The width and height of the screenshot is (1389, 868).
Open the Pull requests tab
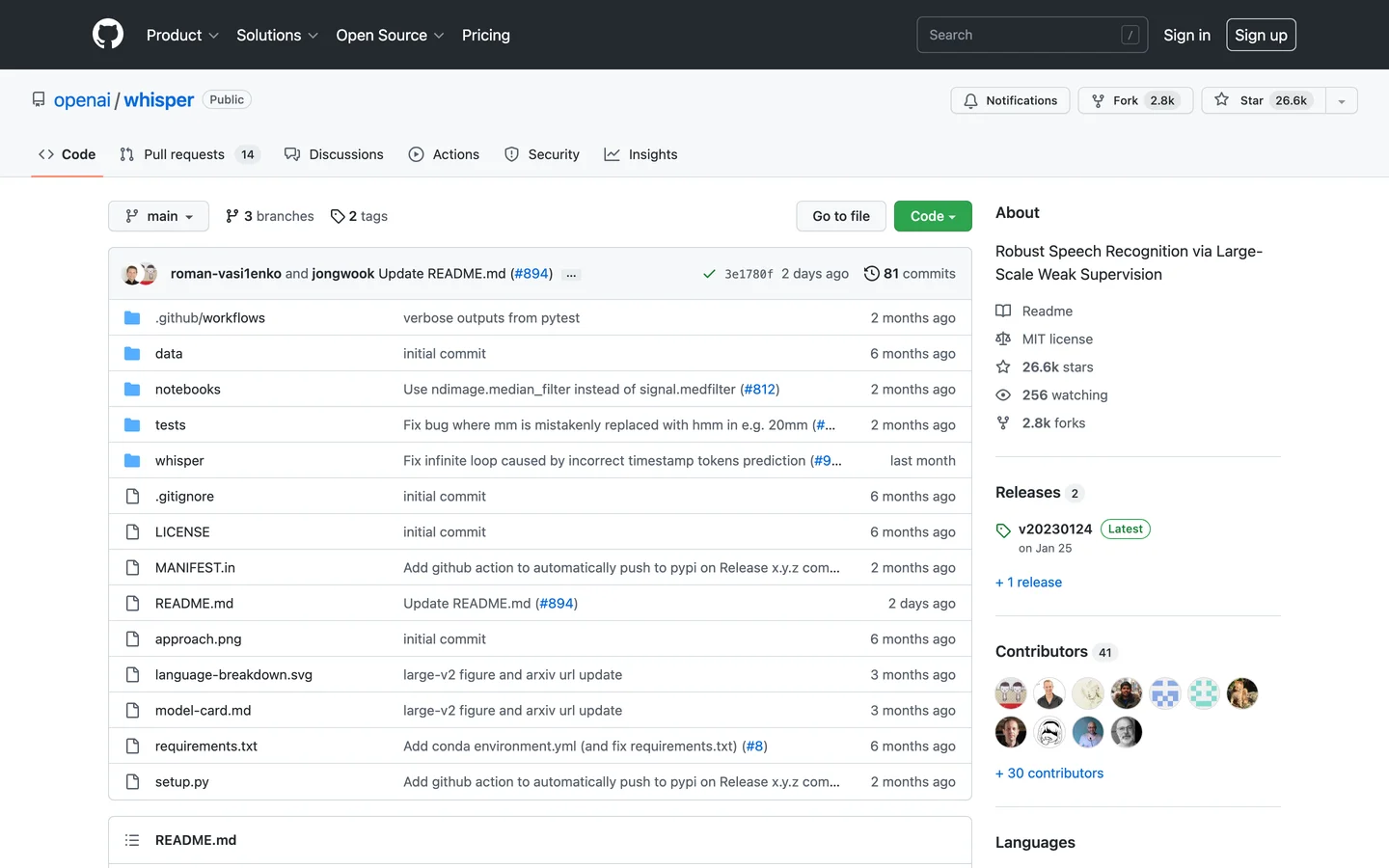point(190,154)
